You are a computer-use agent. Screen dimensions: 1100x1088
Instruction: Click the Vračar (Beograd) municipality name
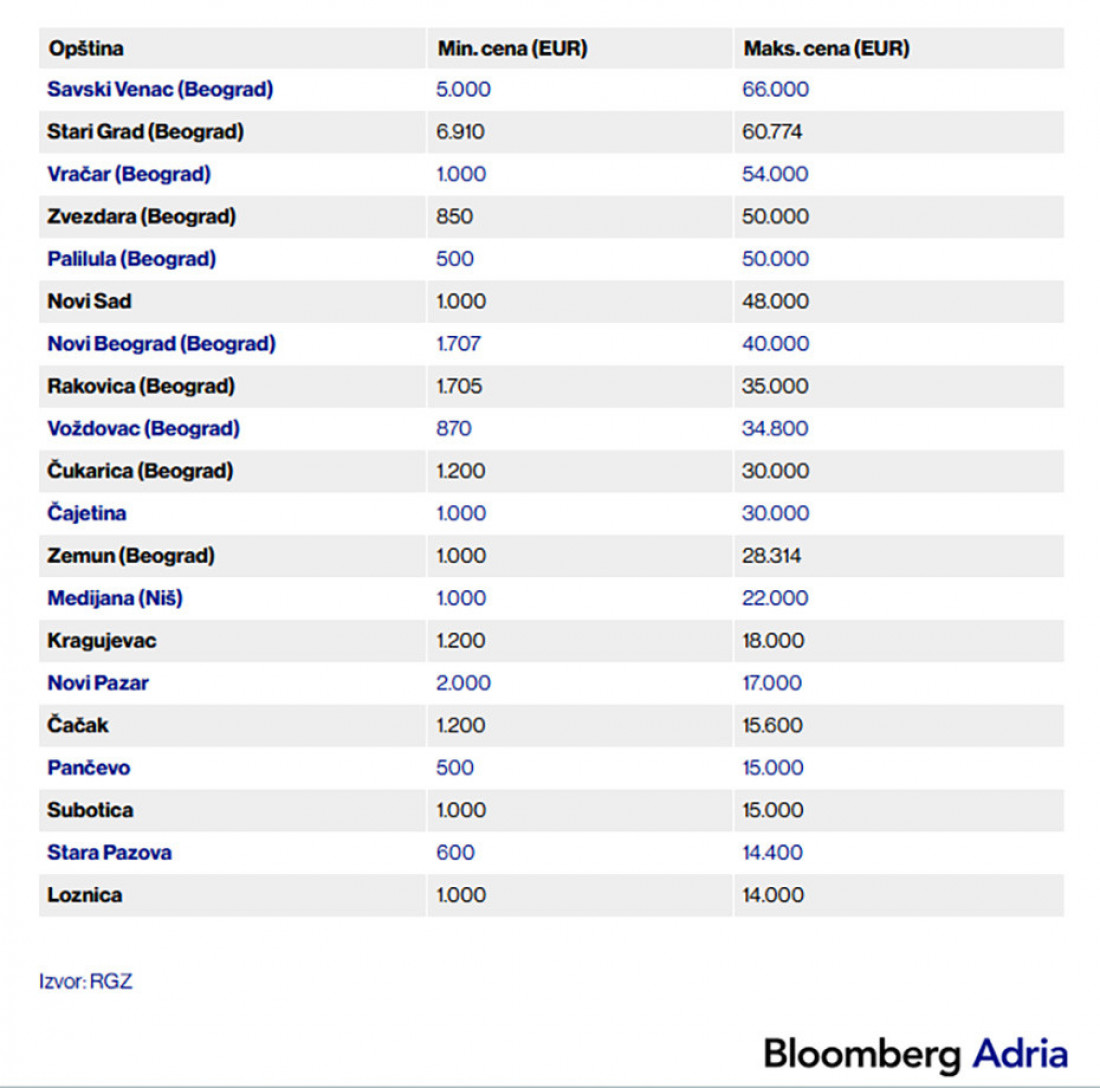pyautogui.click(x=129, y=174)
